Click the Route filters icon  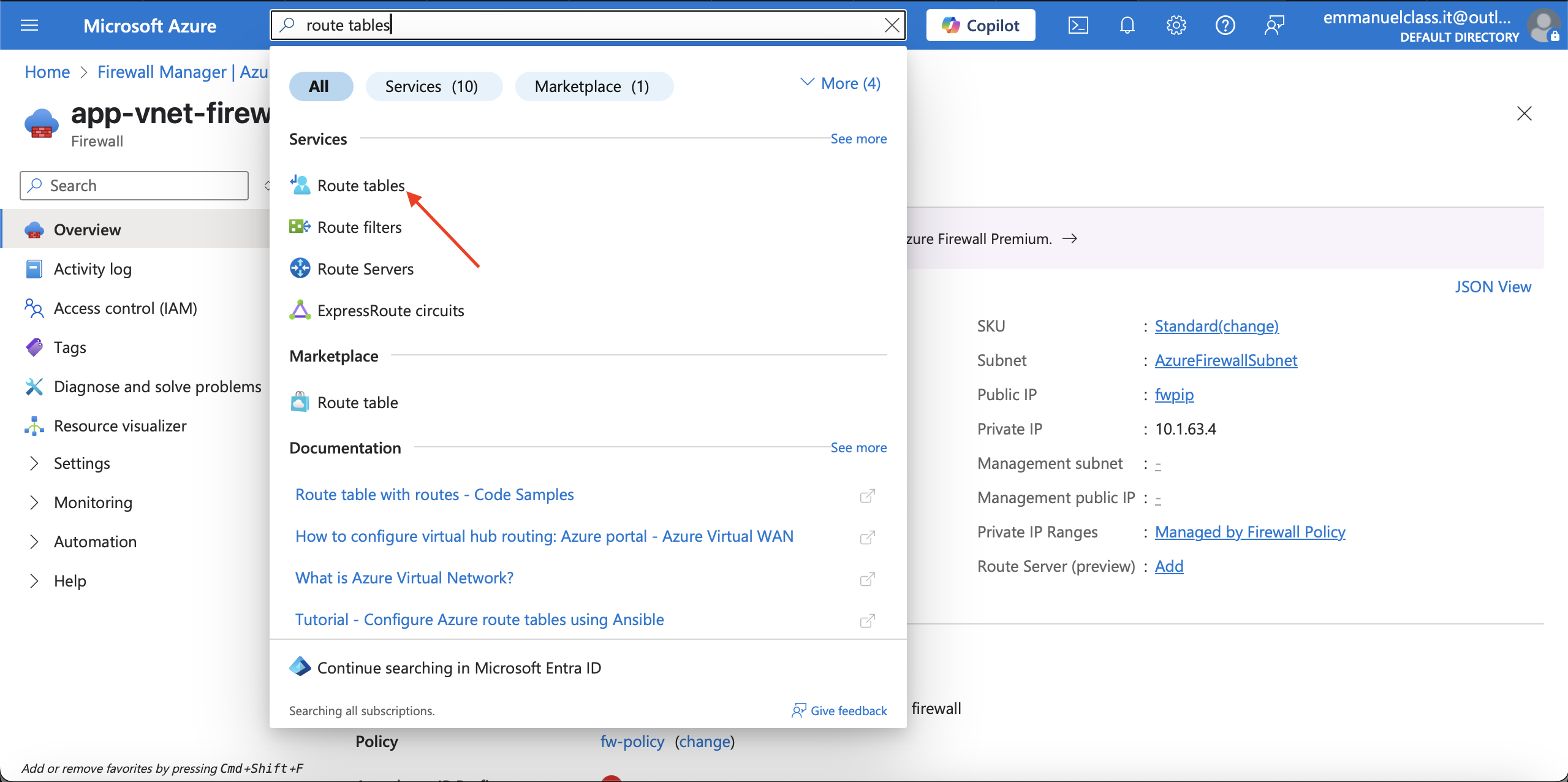coord(300,227)
